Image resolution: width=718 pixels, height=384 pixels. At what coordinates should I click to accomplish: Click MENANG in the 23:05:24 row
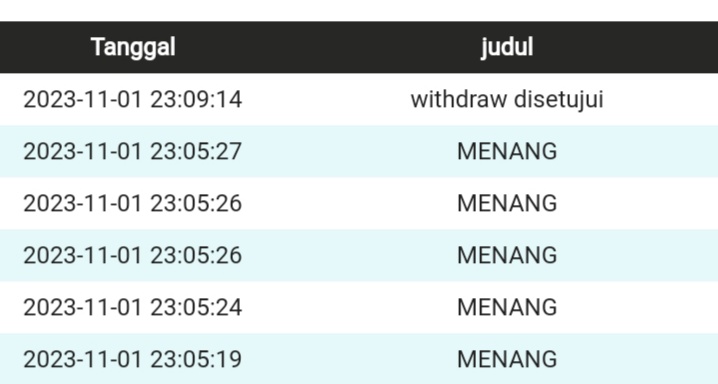pyautogui.click(x=507, y=307)
